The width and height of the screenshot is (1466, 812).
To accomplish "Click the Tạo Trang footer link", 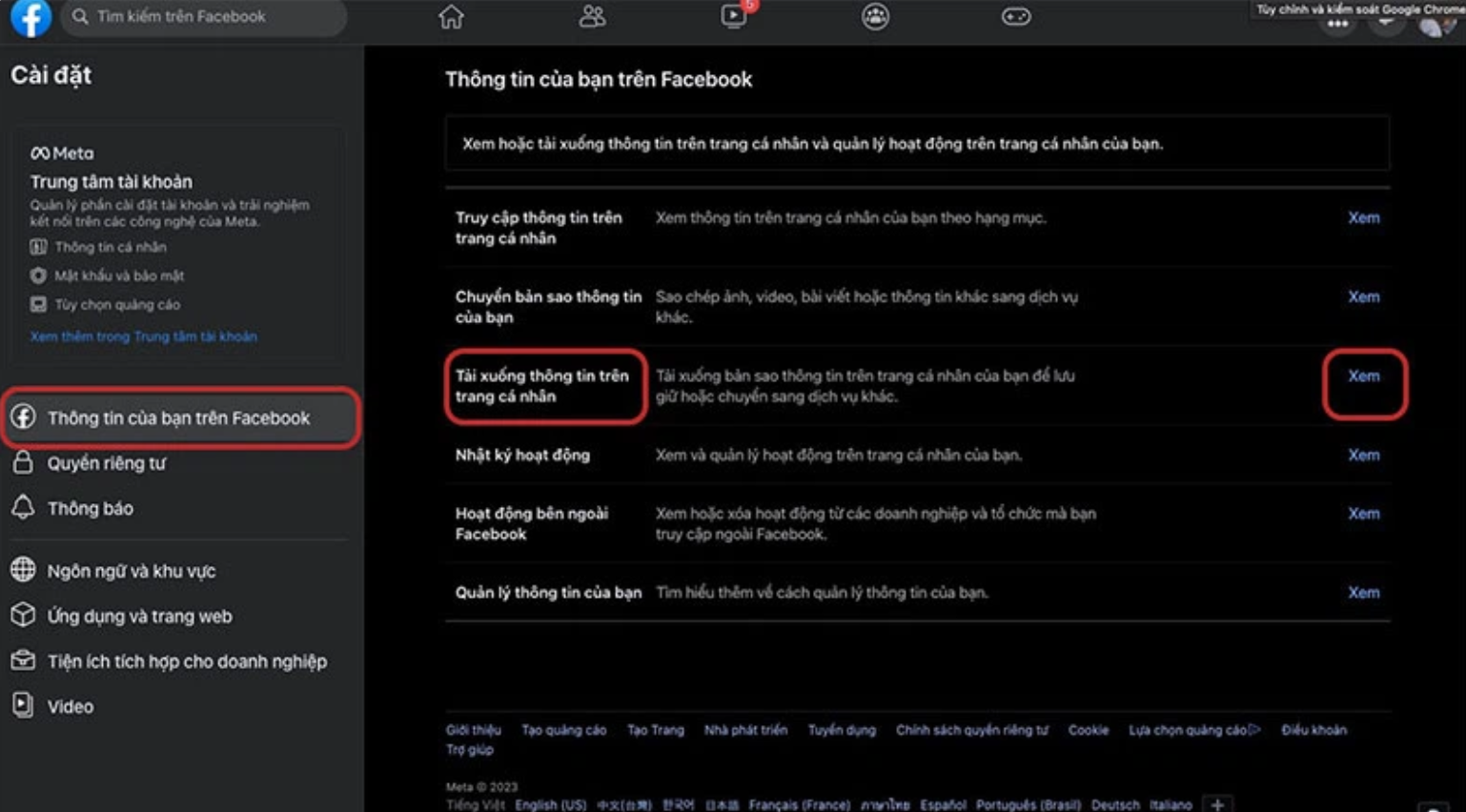I will tap(655, 730).
